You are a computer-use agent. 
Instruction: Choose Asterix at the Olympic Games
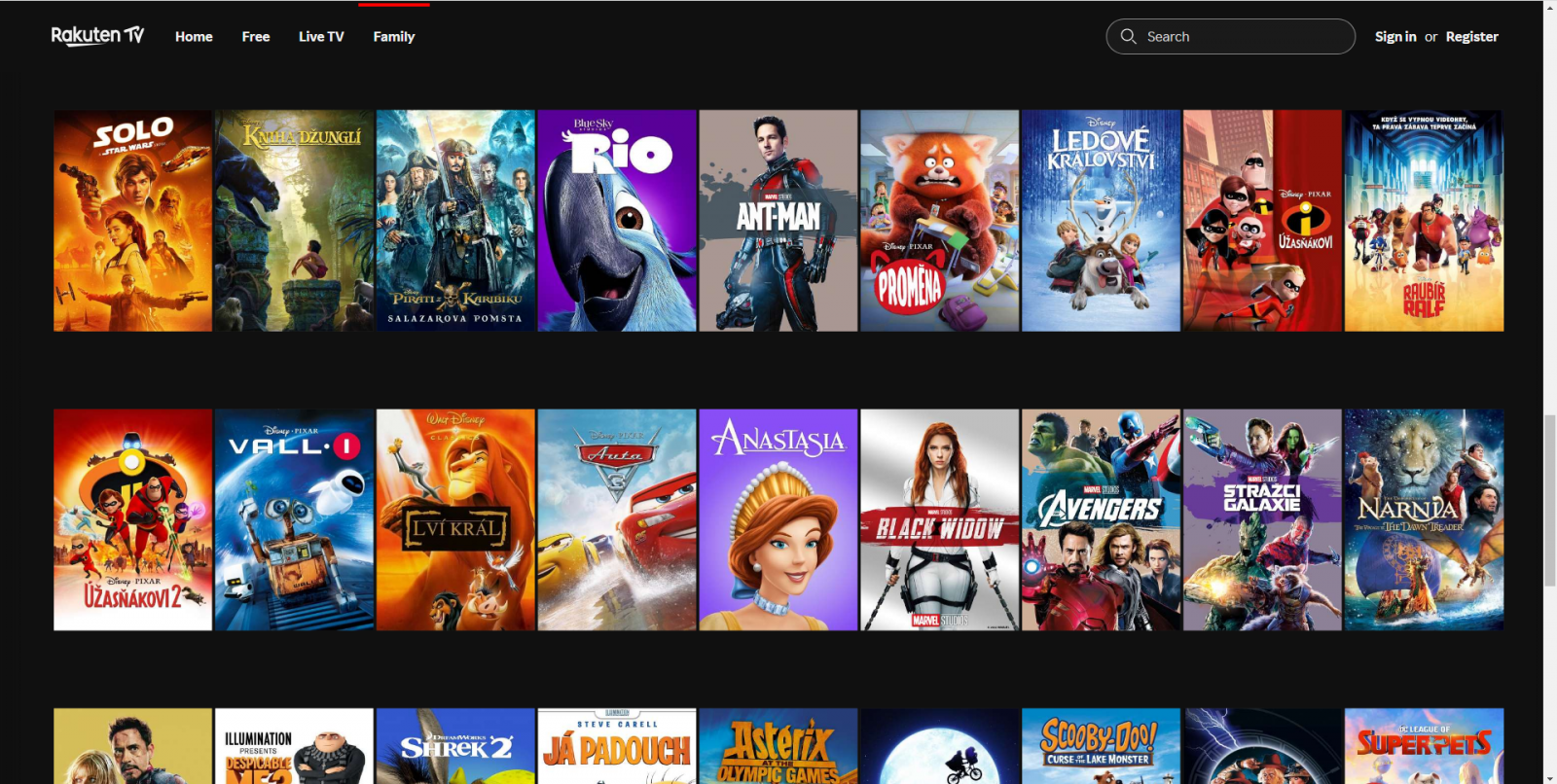[x=778, y=746]
